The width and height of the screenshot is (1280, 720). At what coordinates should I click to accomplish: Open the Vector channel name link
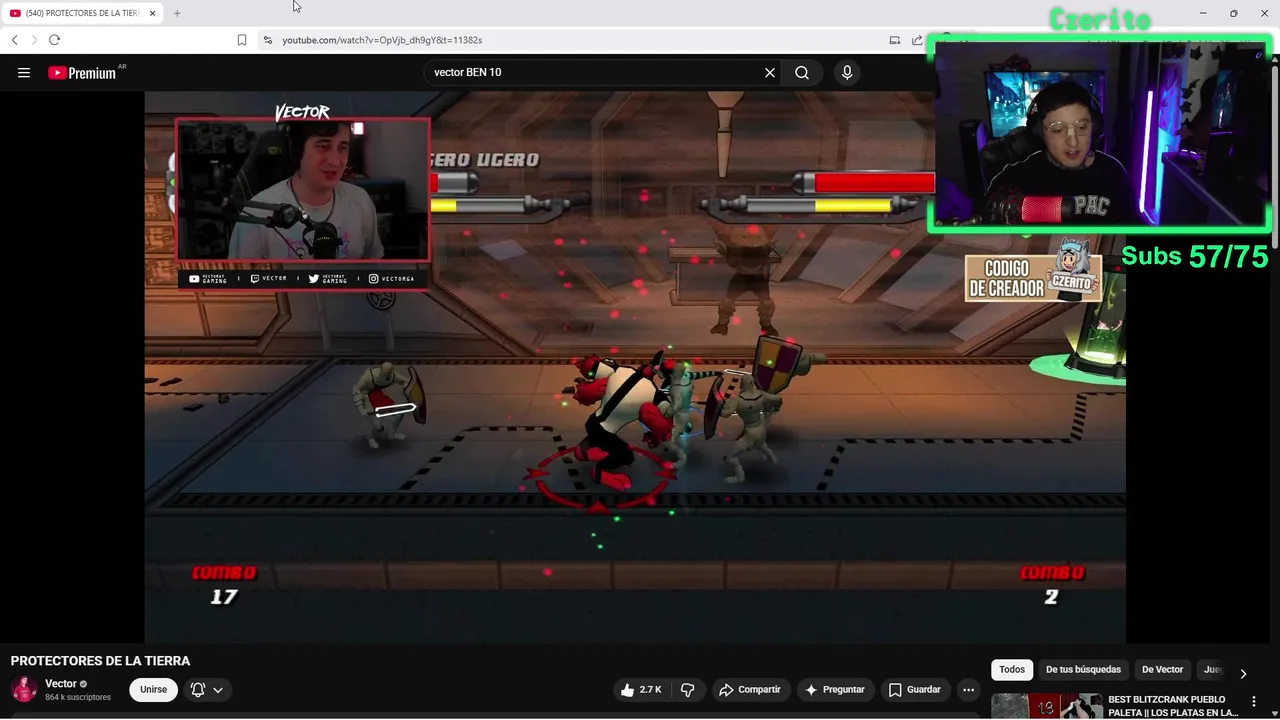tap(61, 684)
